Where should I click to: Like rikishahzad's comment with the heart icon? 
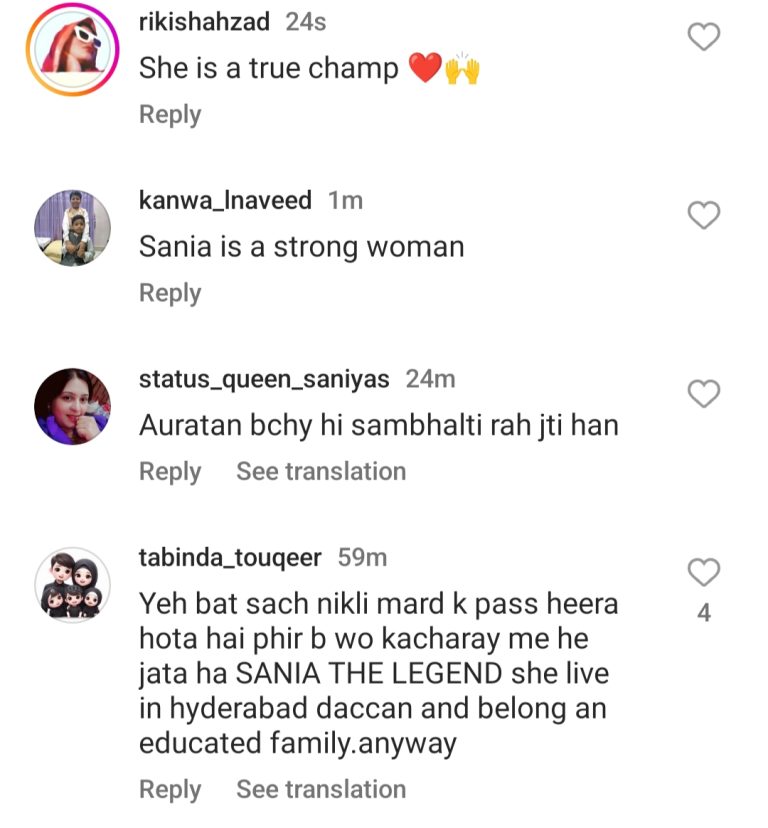point(704,37)
